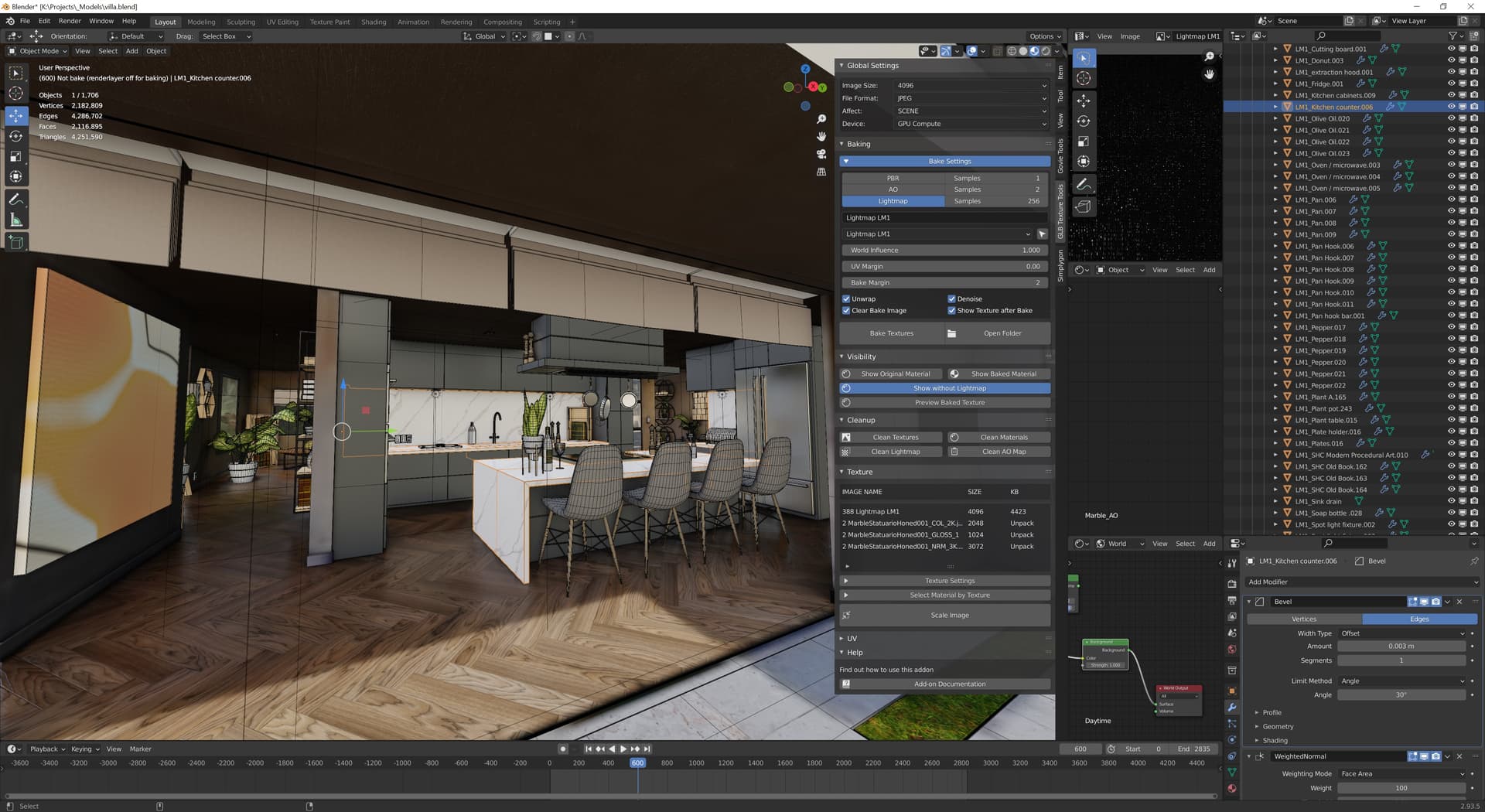Select the Move tool in viewport toolbar
Viewport: 1485px width, 812px height.
(15, 115)
